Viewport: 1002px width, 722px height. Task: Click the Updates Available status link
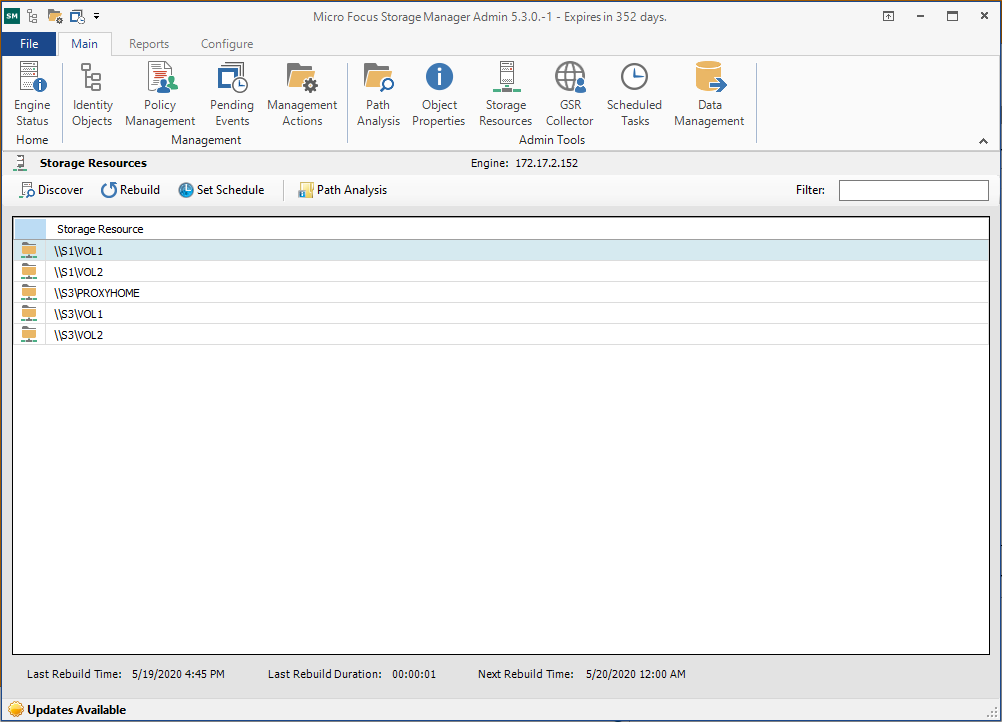pos(77,710)
